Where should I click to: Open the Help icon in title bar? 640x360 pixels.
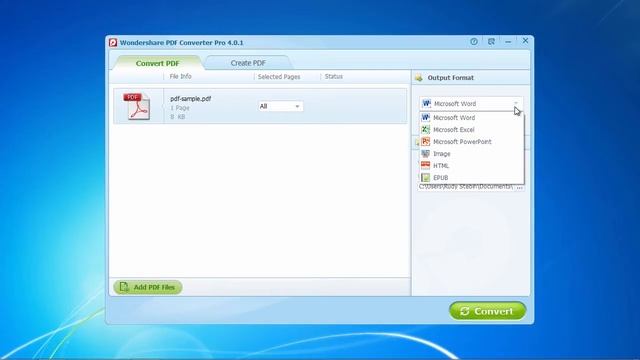tap(473, 41)
